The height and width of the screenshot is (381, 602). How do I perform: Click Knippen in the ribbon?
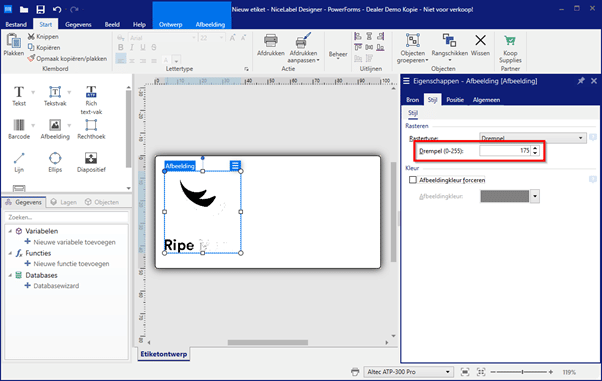click(43, 36)
